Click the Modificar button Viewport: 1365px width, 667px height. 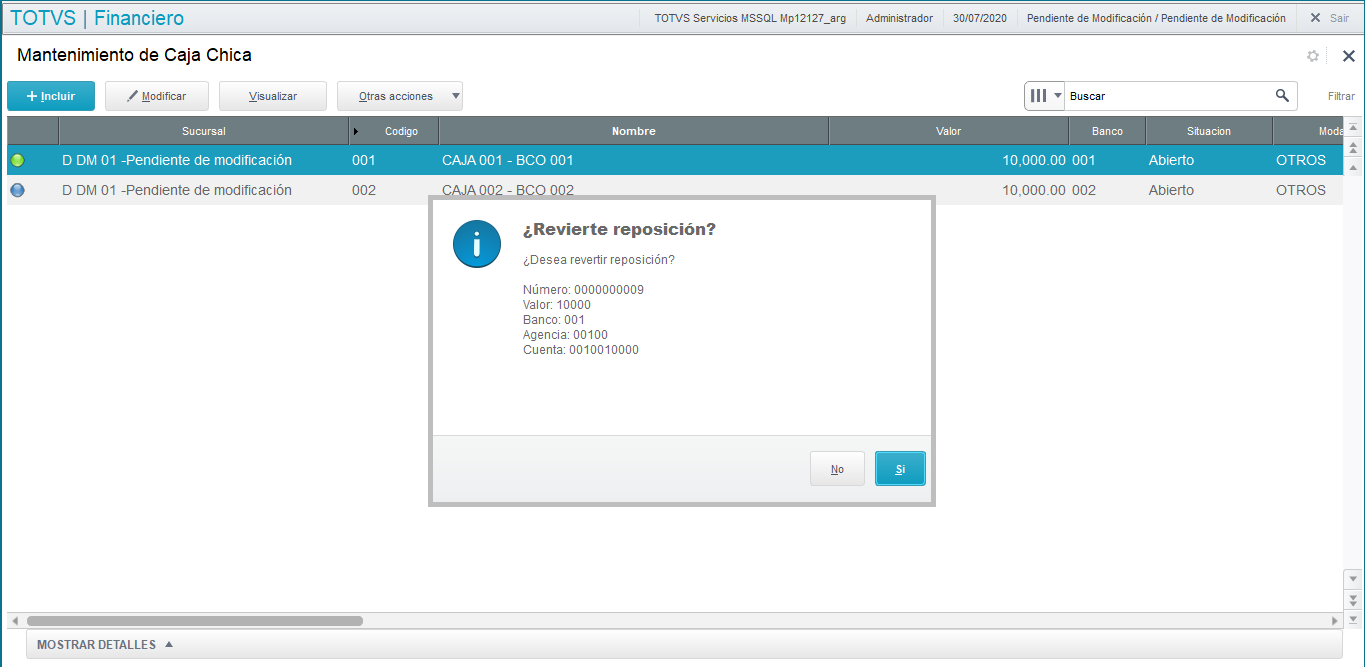(157, 96)
